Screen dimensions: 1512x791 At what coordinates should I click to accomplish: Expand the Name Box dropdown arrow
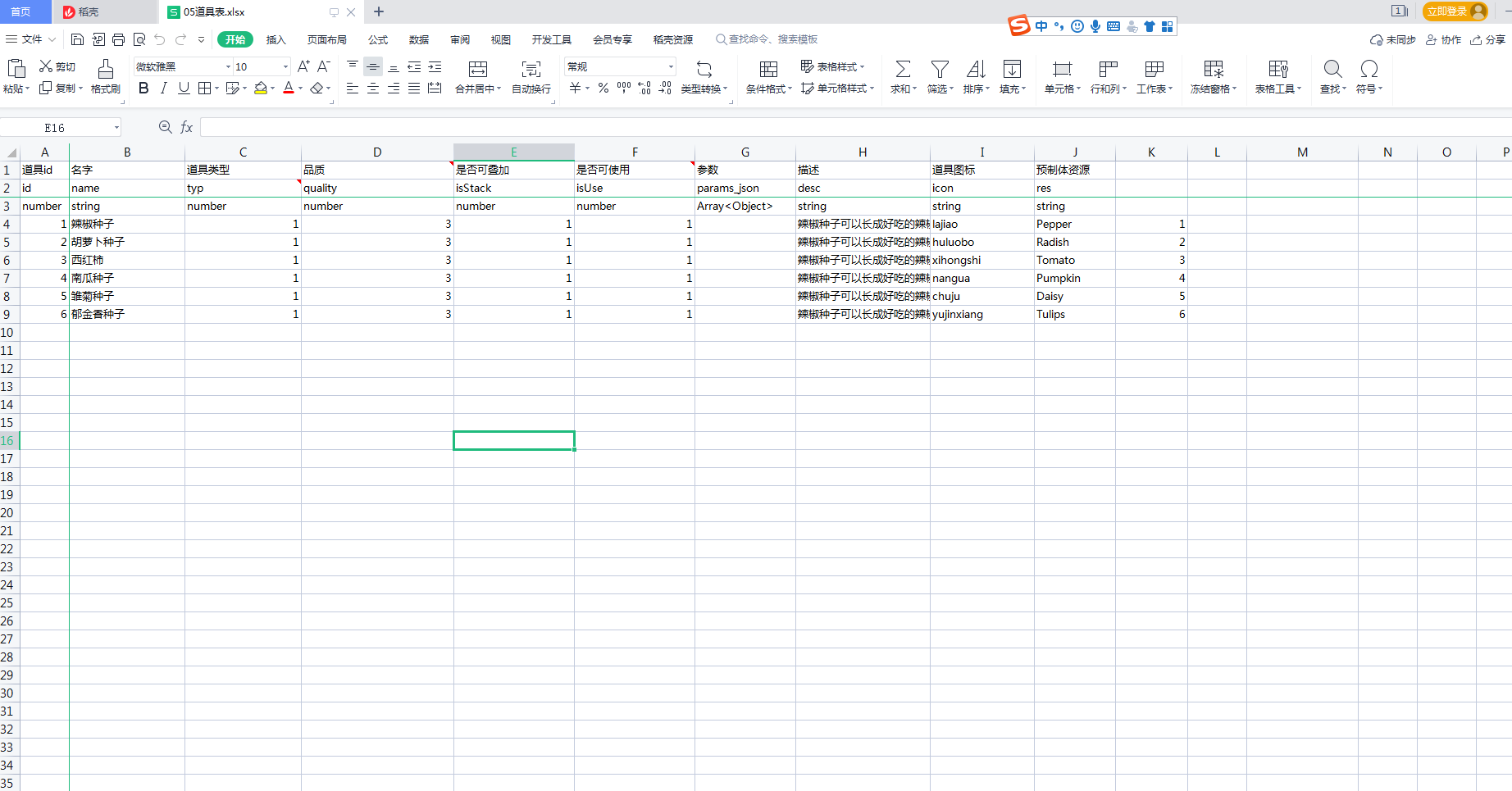(x=116, y=128)
